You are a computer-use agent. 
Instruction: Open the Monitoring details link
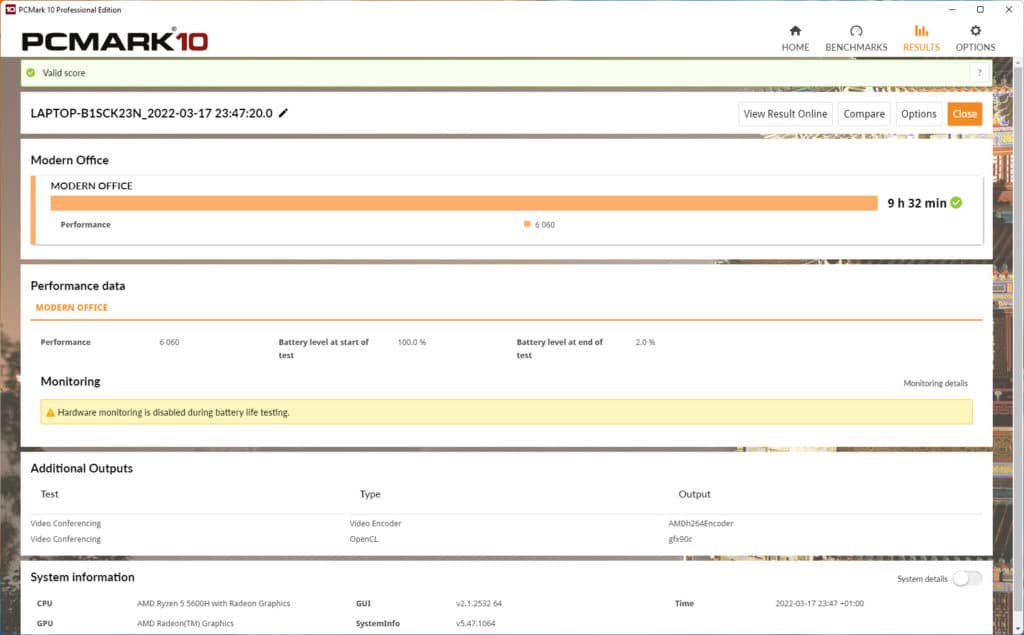click(935, 383)
